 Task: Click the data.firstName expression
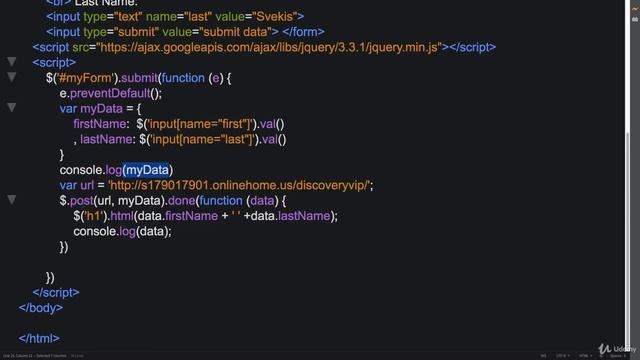pyautogui.click(x=178, y=216)
